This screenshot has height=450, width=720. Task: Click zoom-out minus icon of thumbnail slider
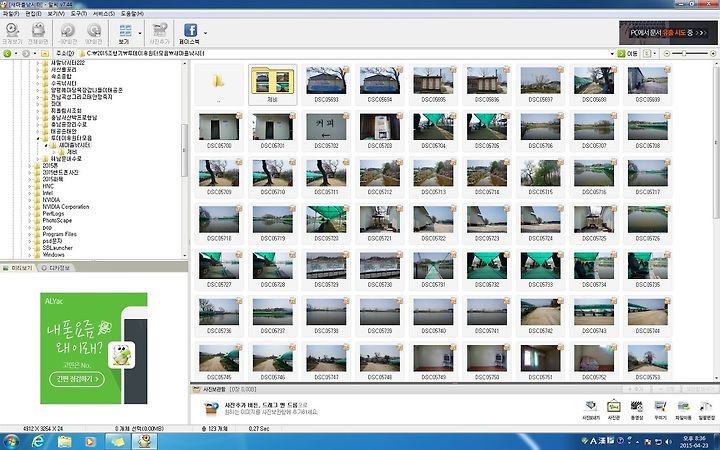pyautogui.click(x=667, y=54)
